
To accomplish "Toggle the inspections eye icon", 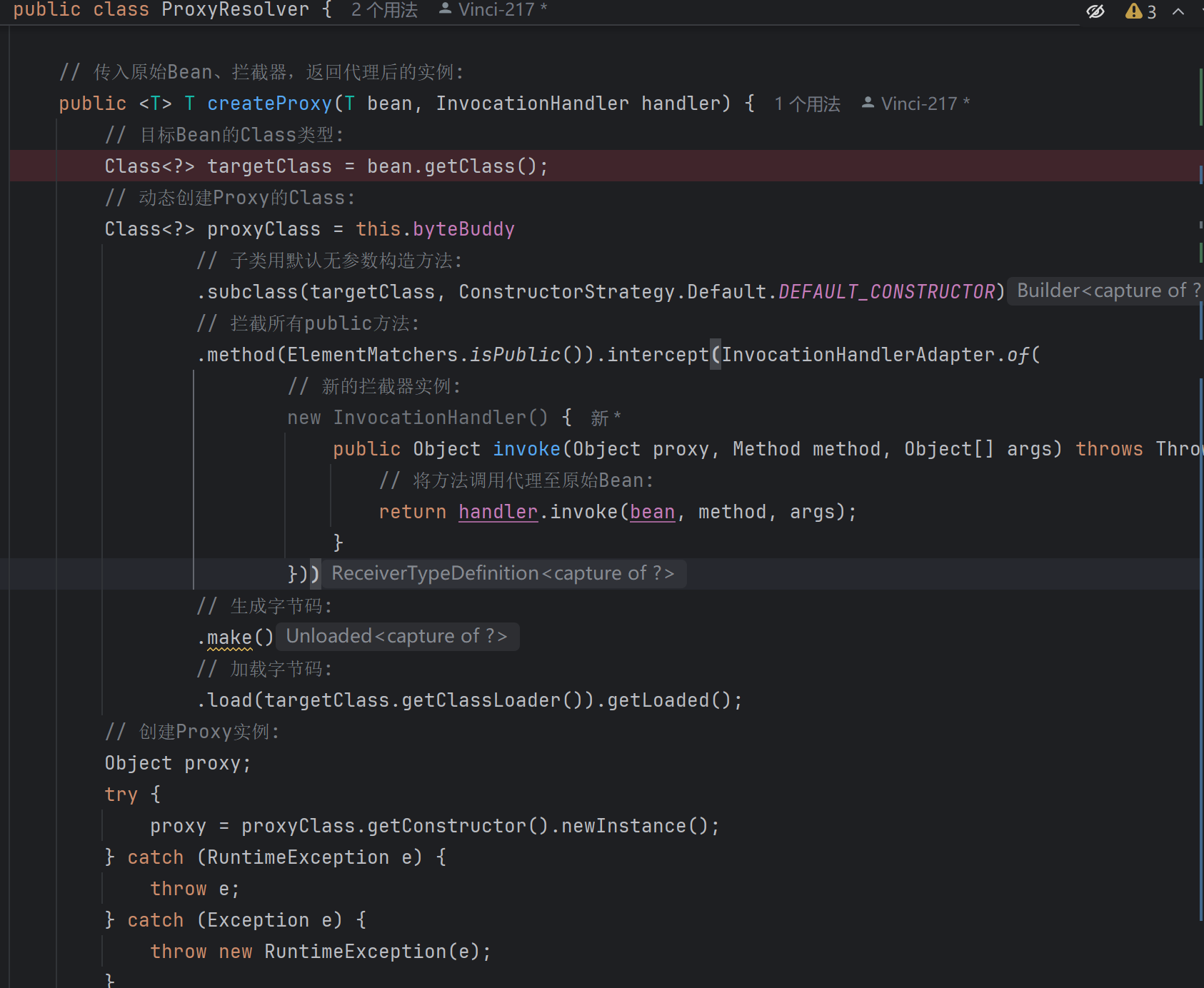I will [x=1095, y=11].
